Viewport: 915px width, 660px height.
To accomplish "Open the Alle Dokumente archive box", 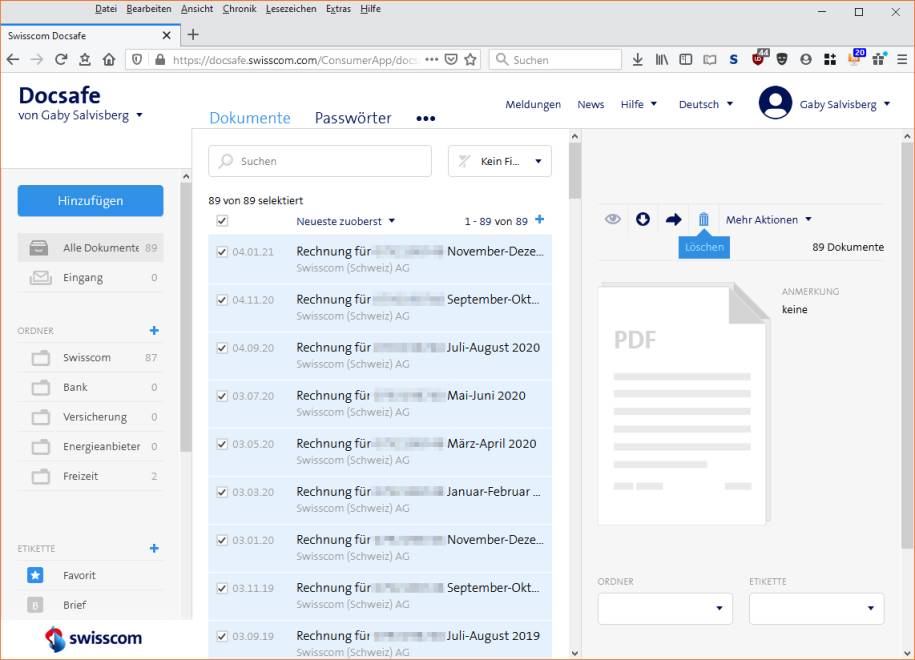I will pos(39,248).
